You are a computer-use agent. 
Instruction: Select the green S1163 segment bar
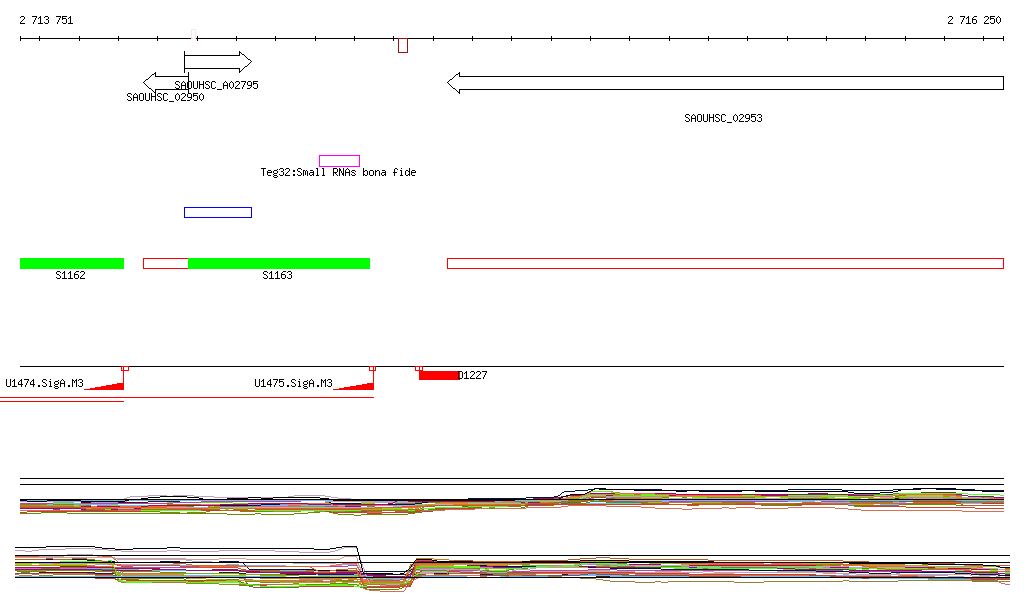point(278,263)
